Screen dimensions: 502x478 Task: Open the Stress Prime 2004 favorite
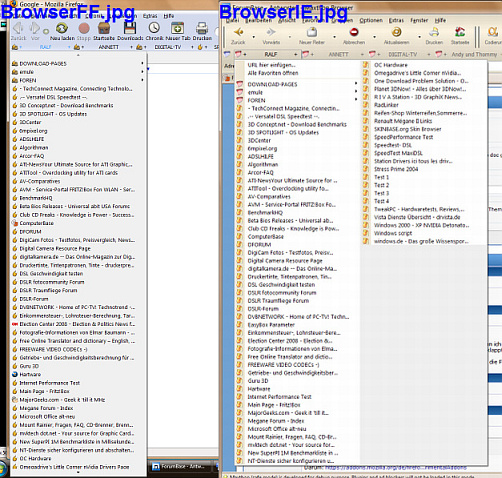point(396,169)
